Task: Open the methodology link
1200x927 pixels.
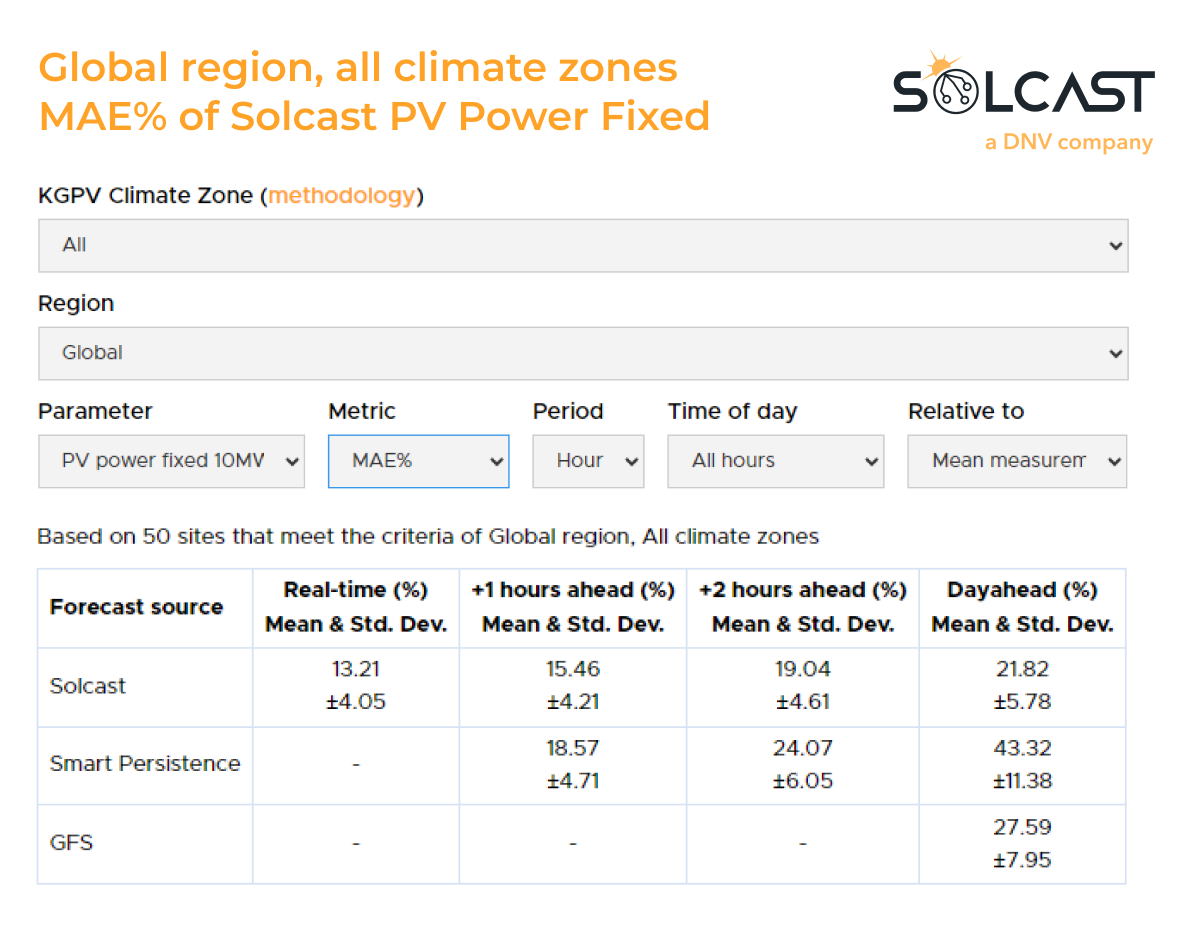Action: click(341, 196)
